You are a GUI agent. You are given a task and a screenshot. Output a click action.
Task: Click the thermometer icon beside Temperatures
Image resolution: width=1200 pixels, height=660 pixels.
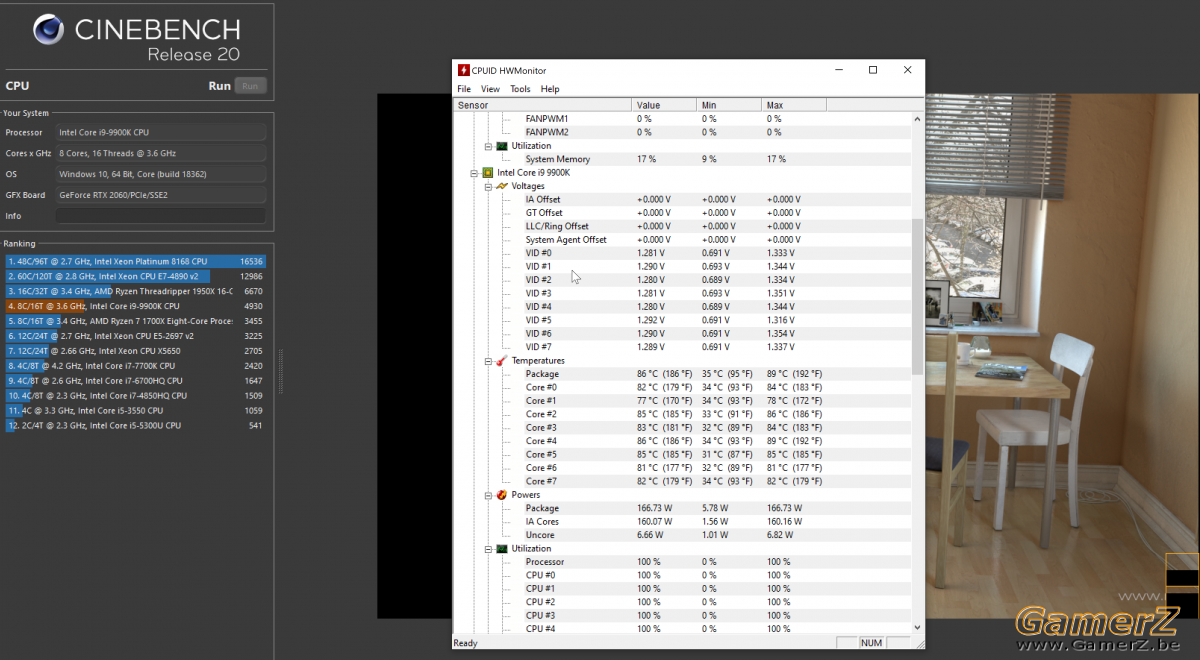click(x=502, y=361)
